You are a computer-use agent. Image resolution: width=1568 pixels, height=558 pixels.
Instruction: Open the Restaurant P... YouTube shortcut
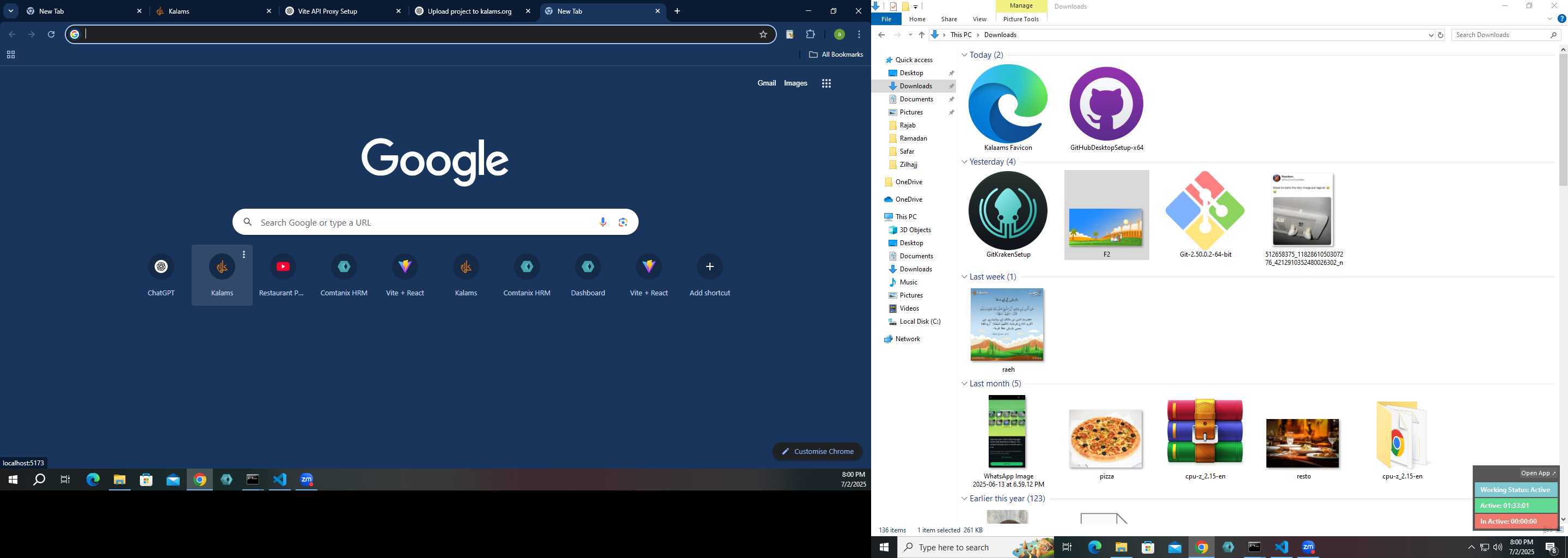click(x=283, y=275)
